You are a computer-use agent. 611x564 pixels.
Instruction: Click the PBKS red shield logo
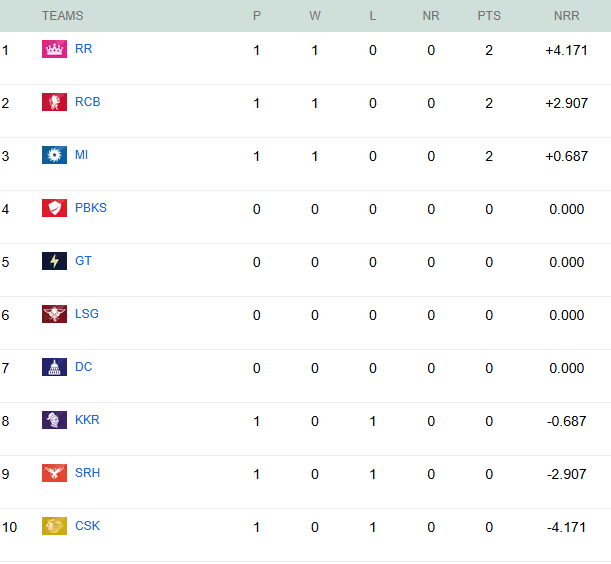coord(54,208)
